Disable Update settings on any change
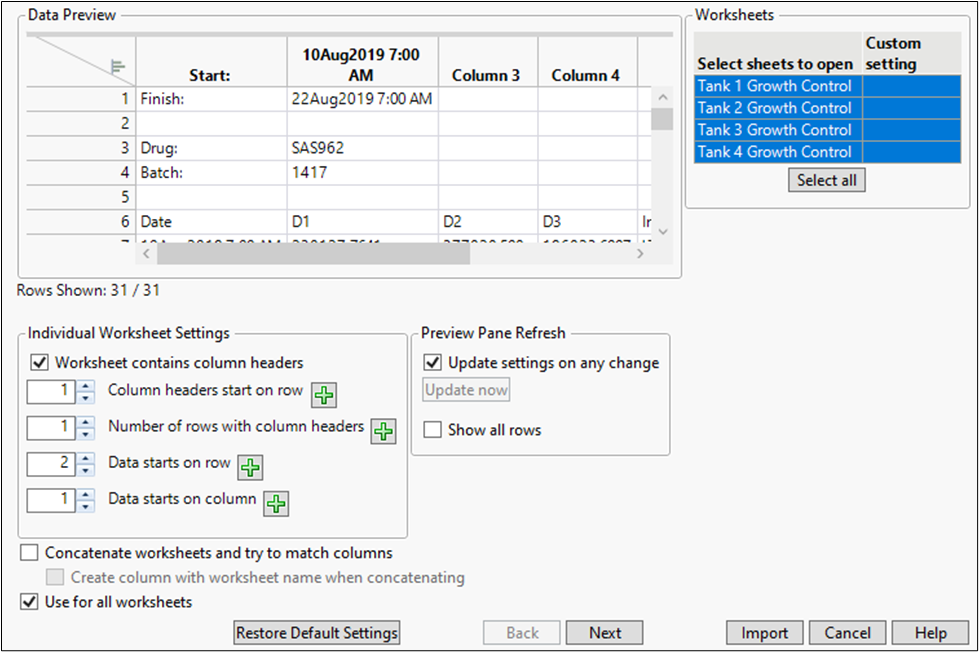This screenshot has width=979, height=652. click(433, 363)
